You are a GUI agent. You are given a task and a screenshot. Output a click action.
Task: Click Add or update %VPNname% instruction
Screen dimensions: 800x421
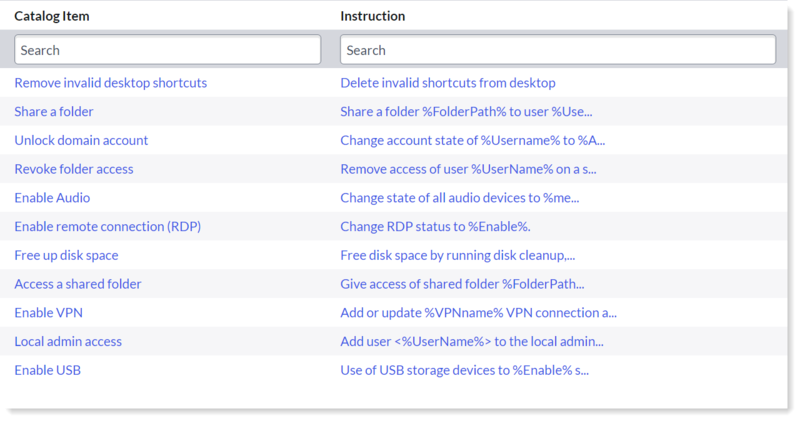pos(479,312)
